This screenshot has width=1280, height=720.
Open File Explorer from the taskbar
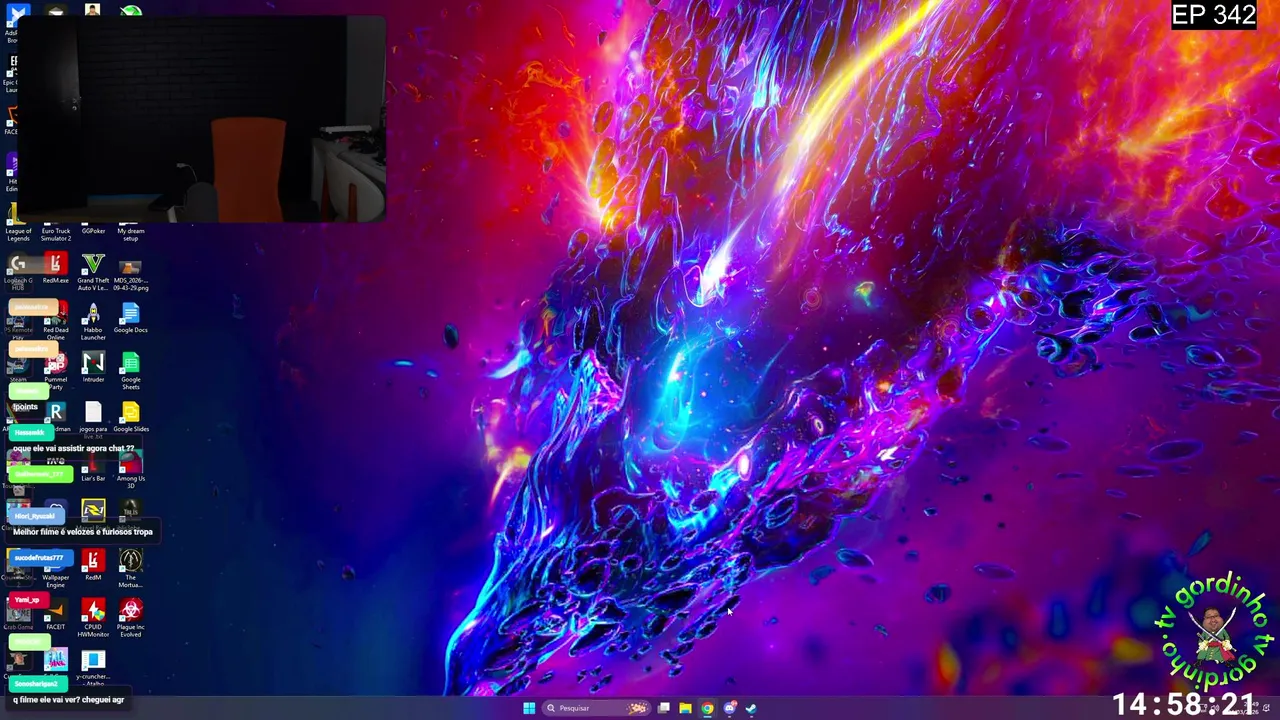(x=685, y=708)
